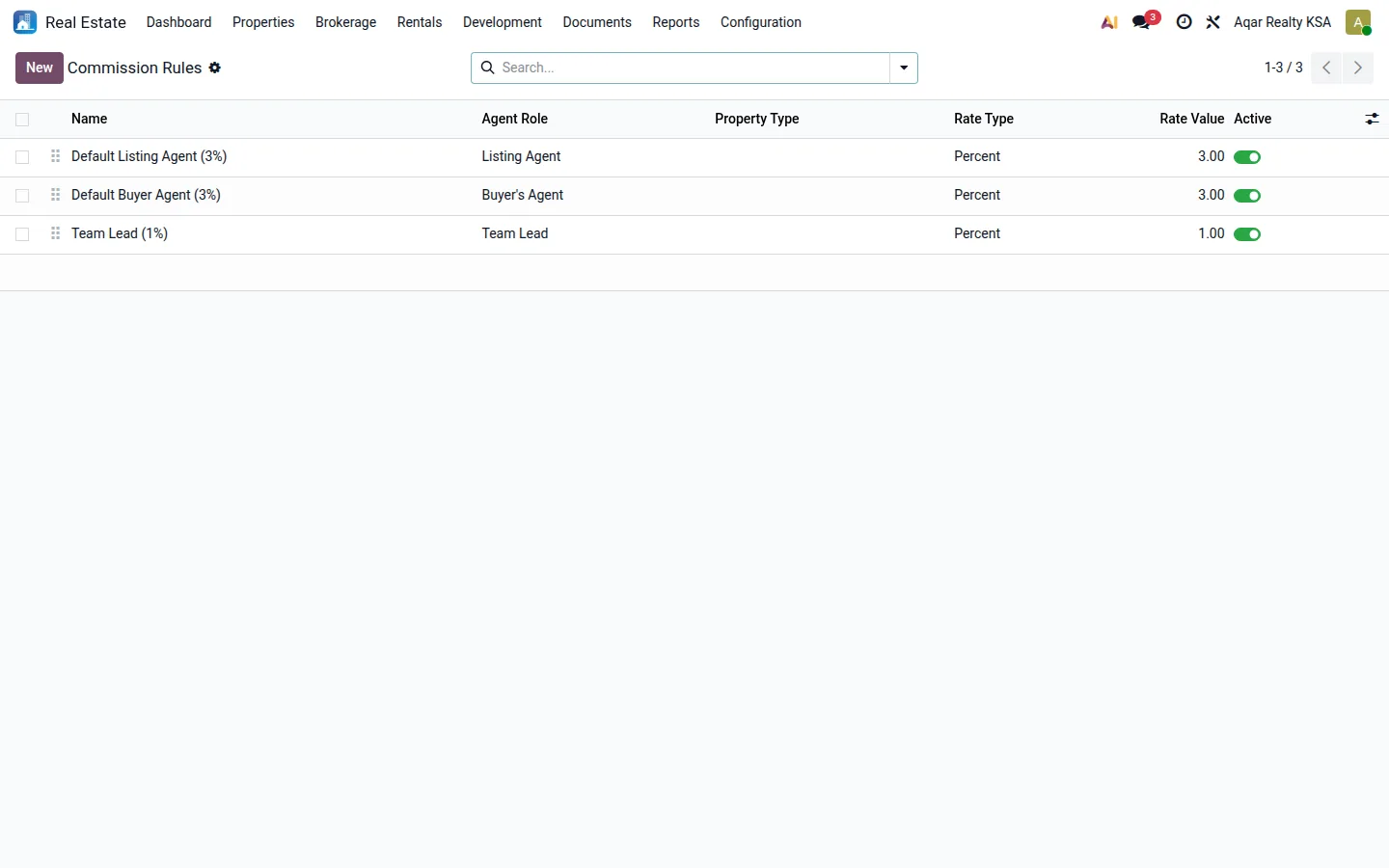
Task: Tick the Default Buyer Agent (3%) checkbox
Action: point(22,196)
